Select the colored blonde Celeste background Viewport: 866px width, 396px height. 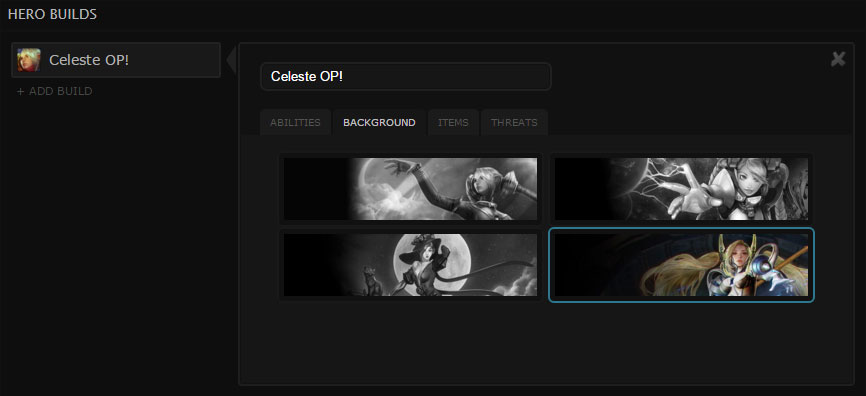click(682, 265)
